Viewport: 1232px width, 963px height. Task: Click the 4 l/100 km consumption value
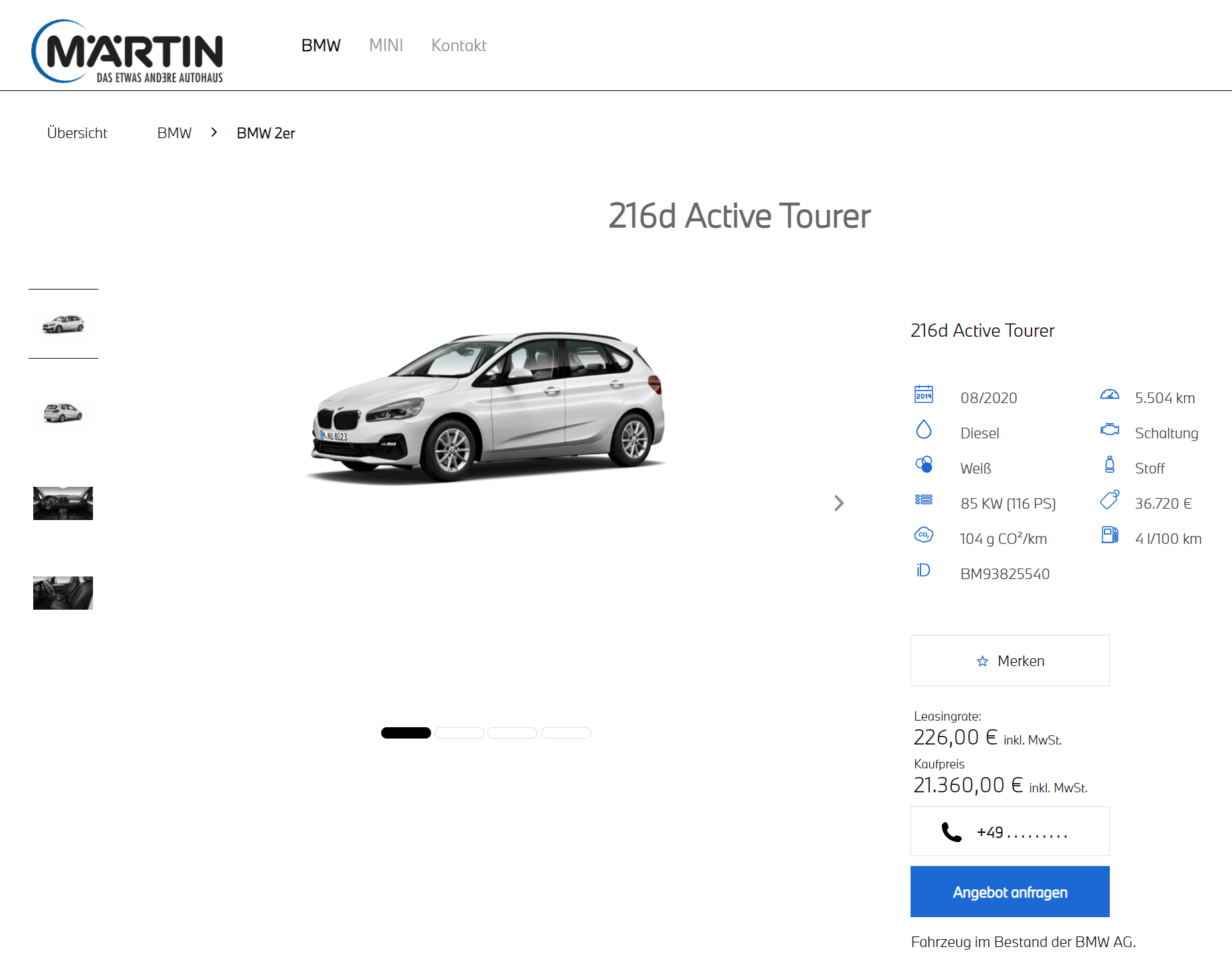pos(1168,539)
